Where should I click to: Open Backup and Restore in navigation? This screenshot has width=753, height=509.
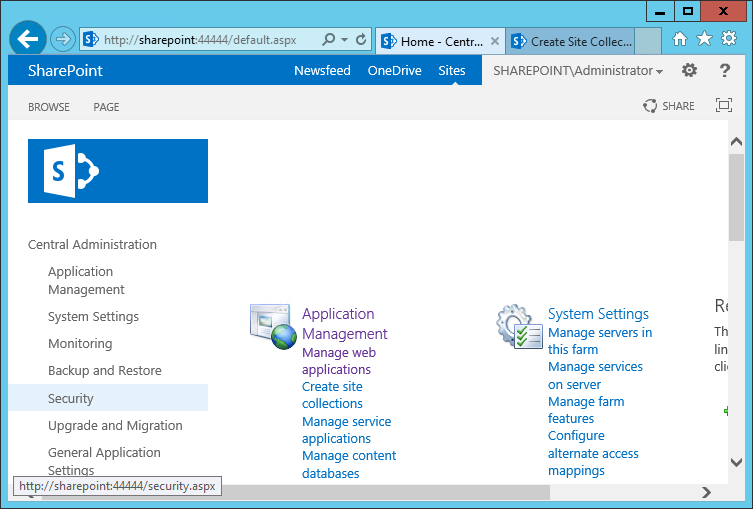click(x=104, y=370)
